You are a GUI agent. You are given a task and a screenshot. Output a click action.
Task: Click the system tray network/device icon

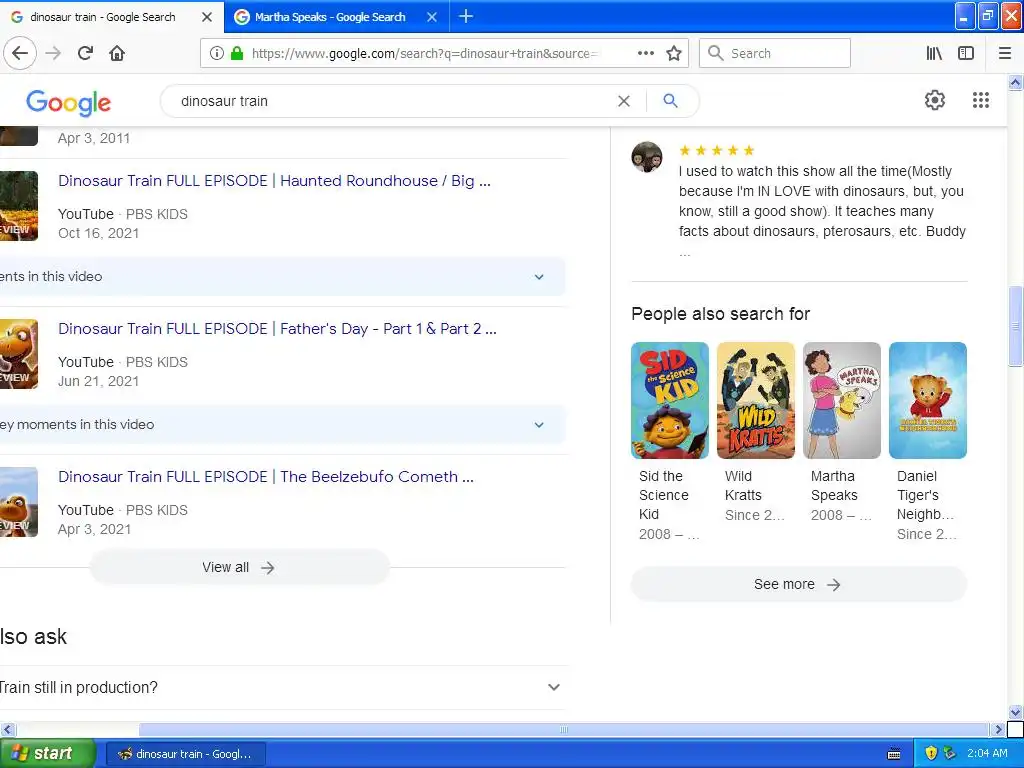950,753
